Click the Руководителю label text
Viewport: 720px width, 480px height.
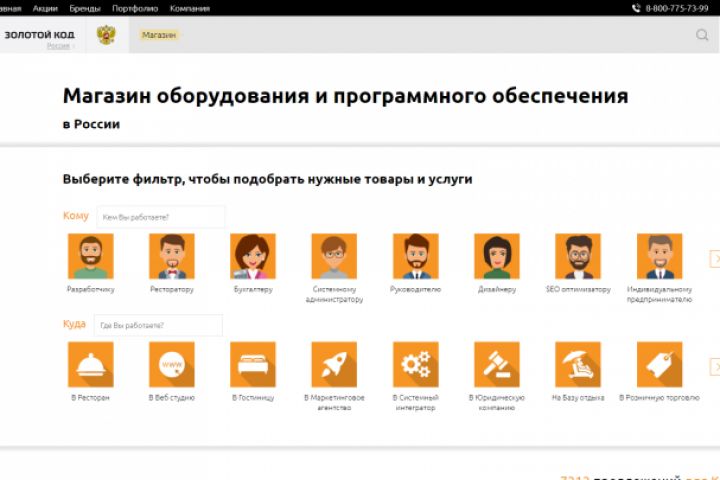pos(416,289)
